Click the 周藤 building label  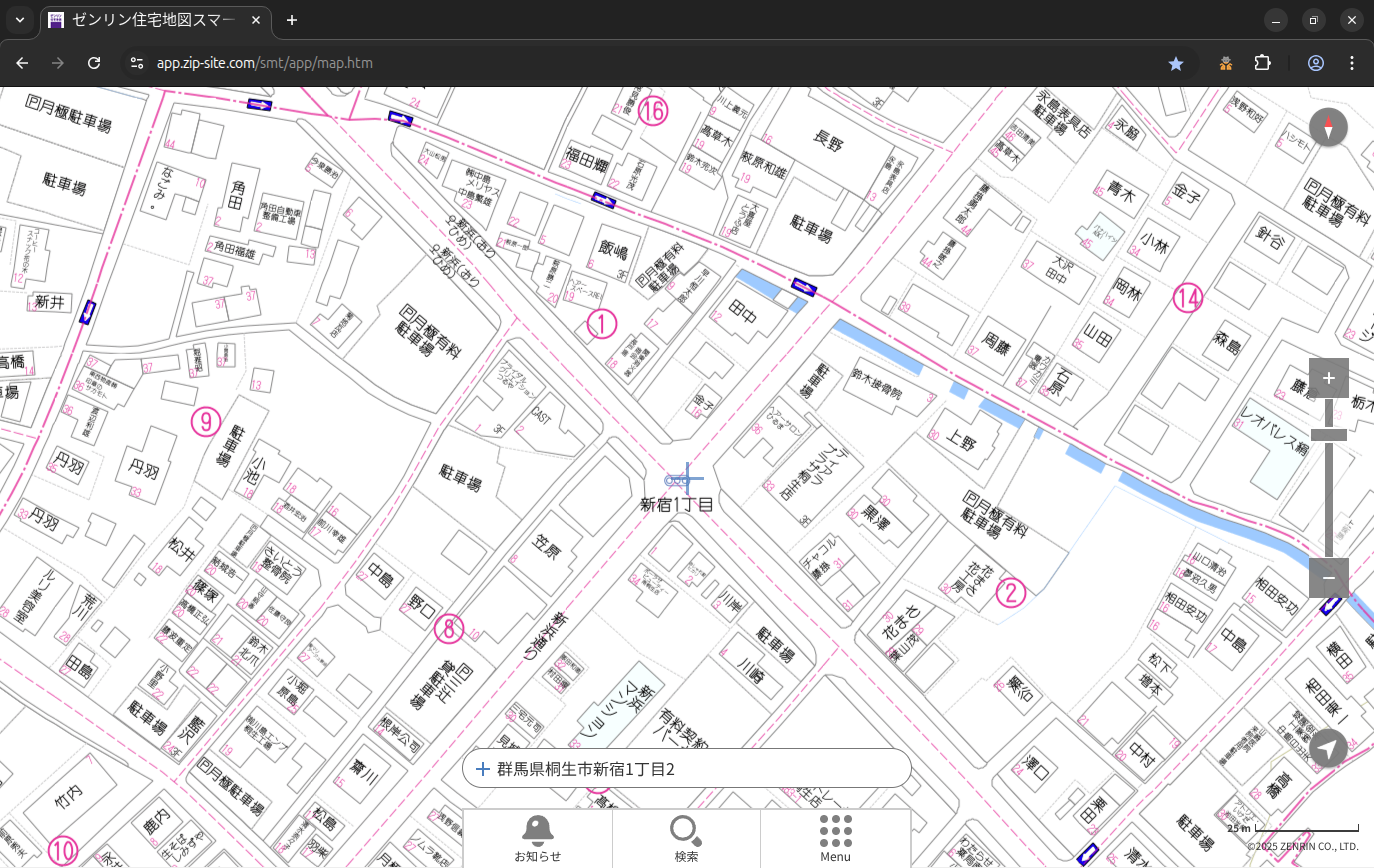997,343
